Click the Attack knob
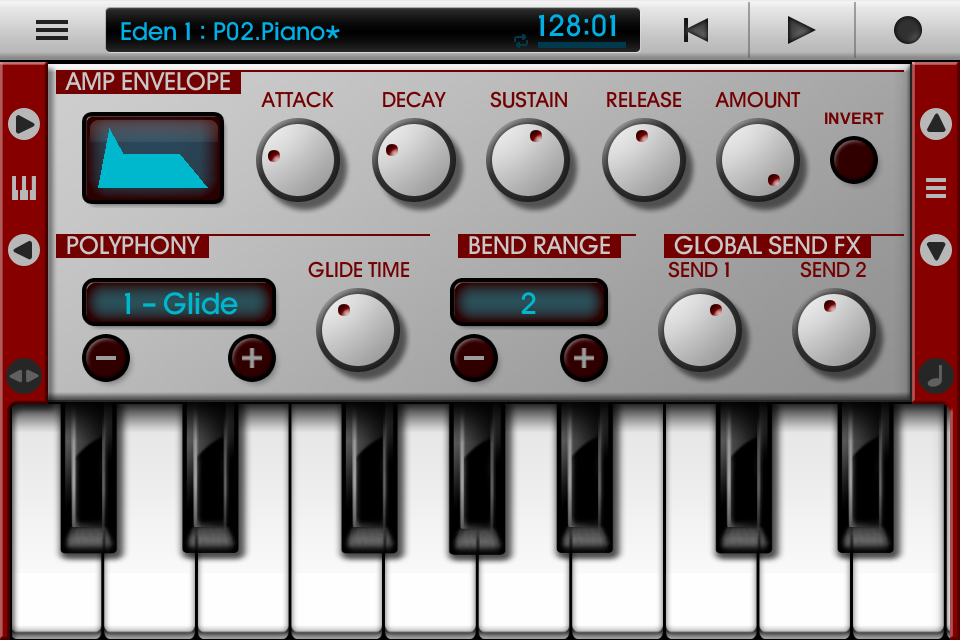The height and width of the screenshot is (640, 960). pos(298,160)
